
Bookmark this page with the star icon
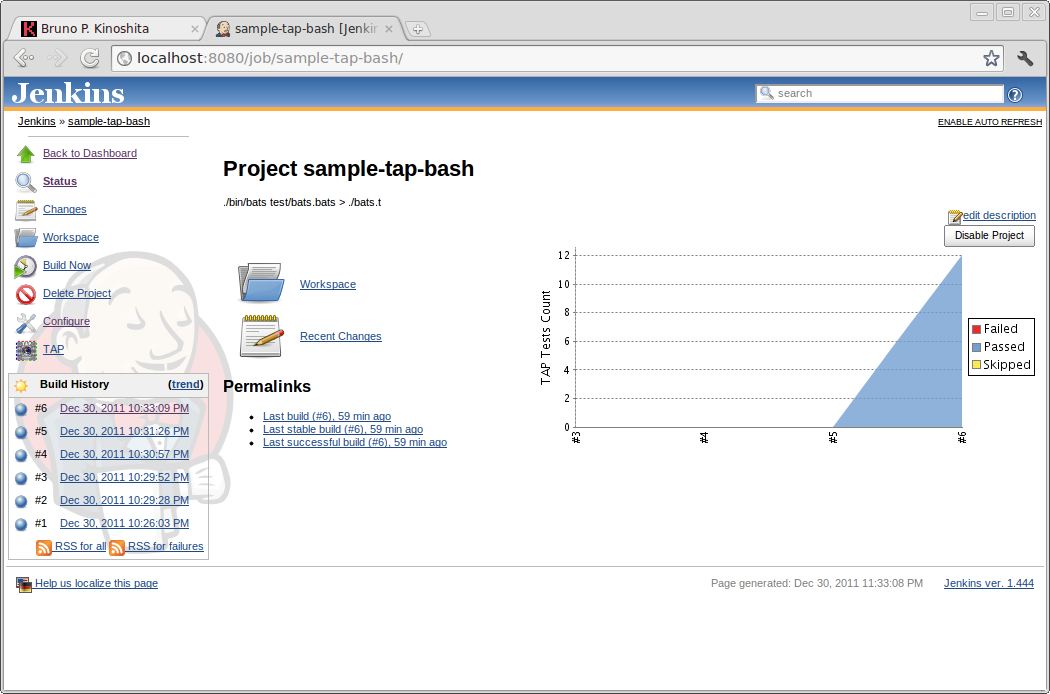point(991,58)
